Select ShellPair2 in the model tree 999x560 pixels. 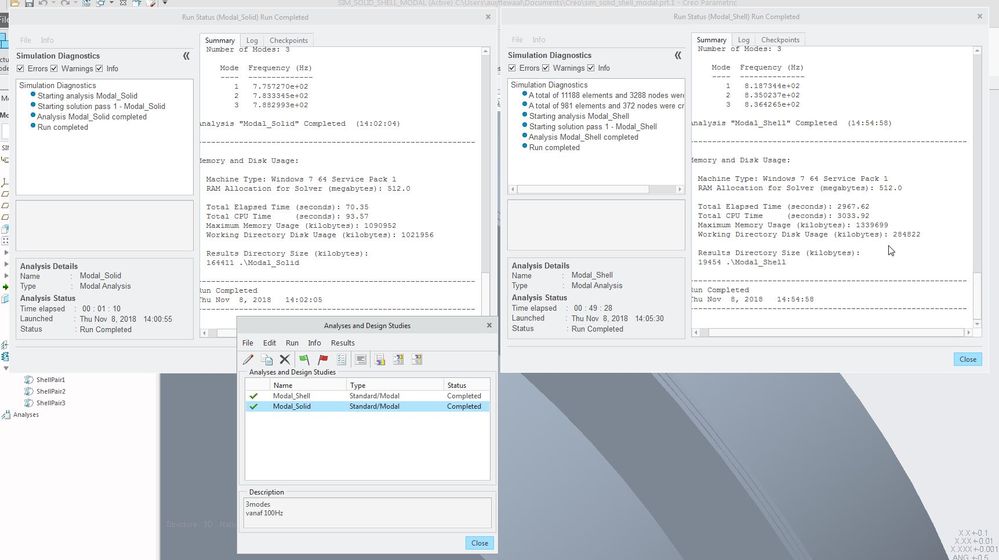[x=51, y=391]
